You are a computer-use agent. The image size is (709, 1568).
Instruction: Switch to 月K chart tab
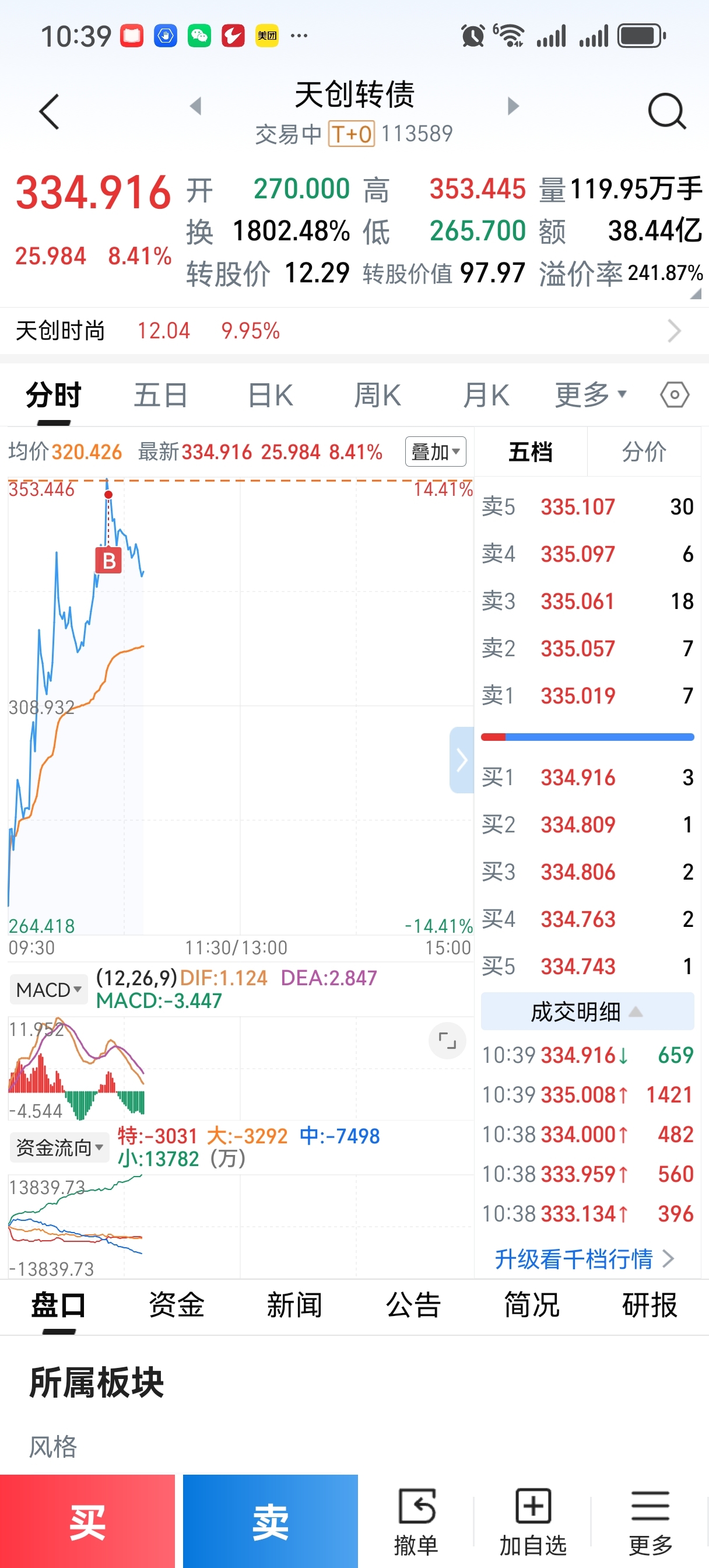coord(485,395)
